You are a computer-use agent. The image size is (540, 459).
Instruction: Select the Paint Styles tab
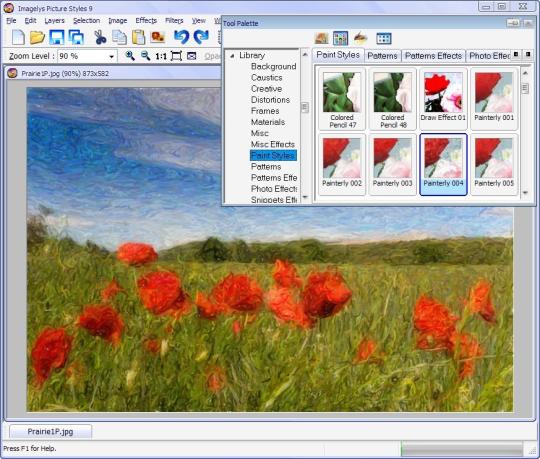(338, 55)
